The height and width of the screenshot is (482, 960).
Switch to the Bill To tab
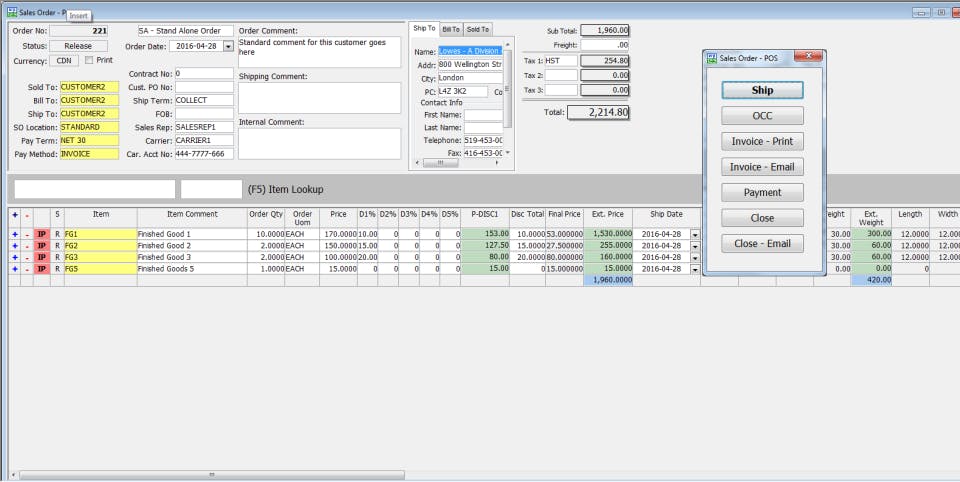click(x=451, y=29)
